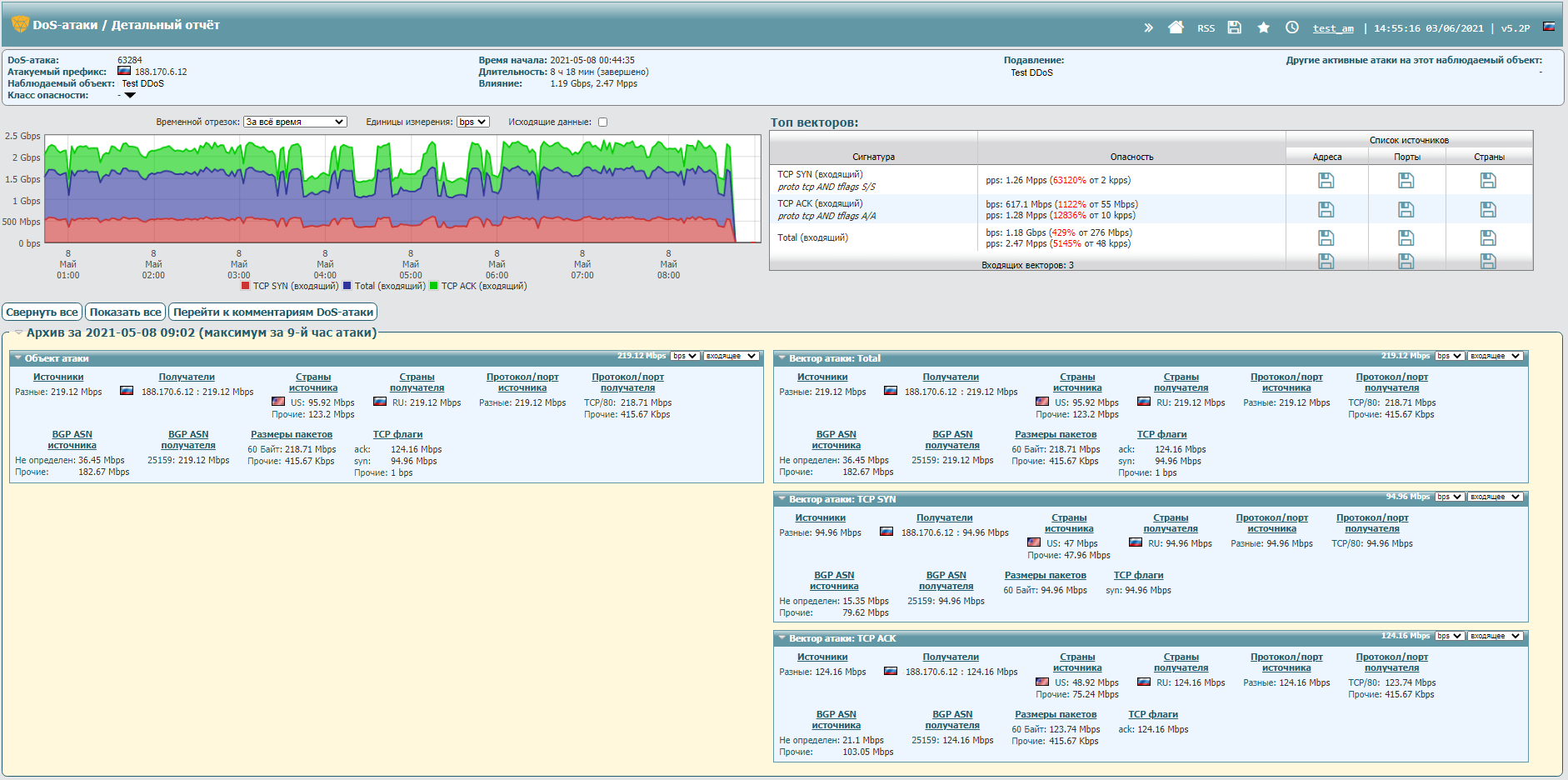Add page to favorites with star icon
The width and height of the screenshot is (1568, 780).
[1263, 27]
